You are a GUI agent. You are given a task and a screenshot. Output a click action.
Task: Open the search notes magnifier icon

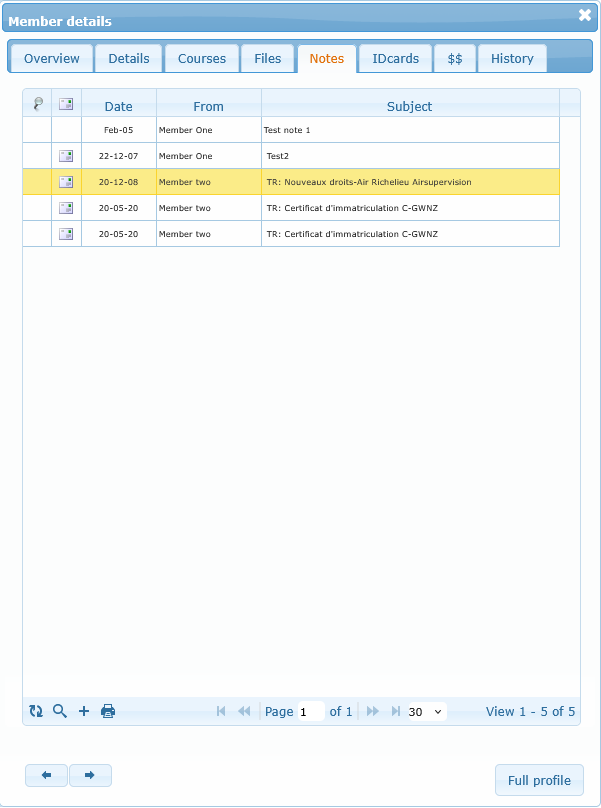(60, 711)
